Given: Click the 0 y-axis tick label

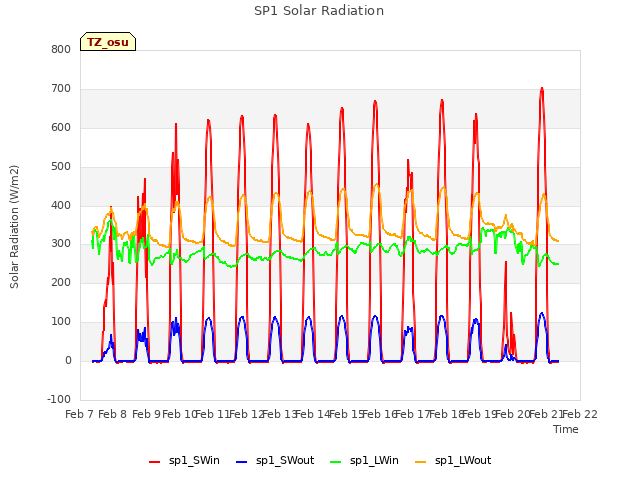Looking at the screenshot, I should pyautogui.click(x=68, y=361).
